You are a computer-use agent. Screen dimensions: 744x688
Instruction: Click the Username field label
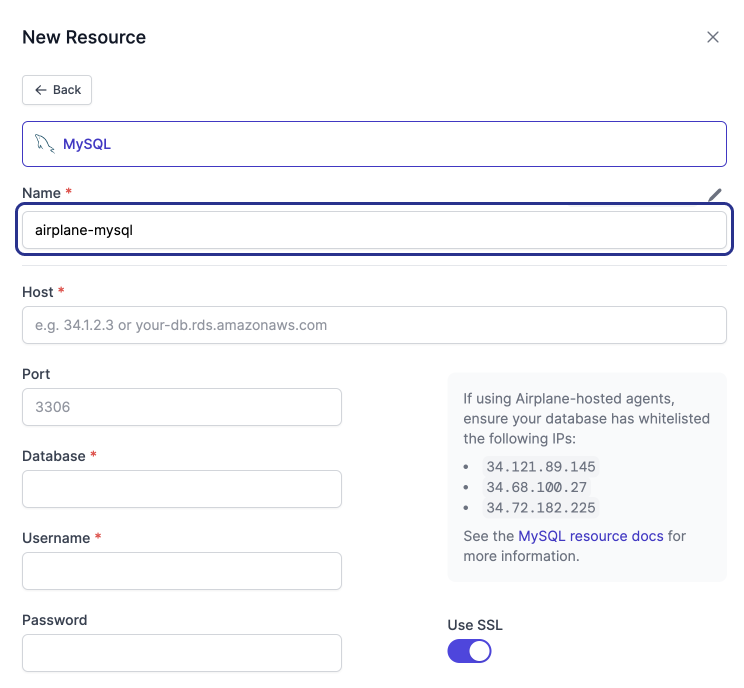(56, 538)
